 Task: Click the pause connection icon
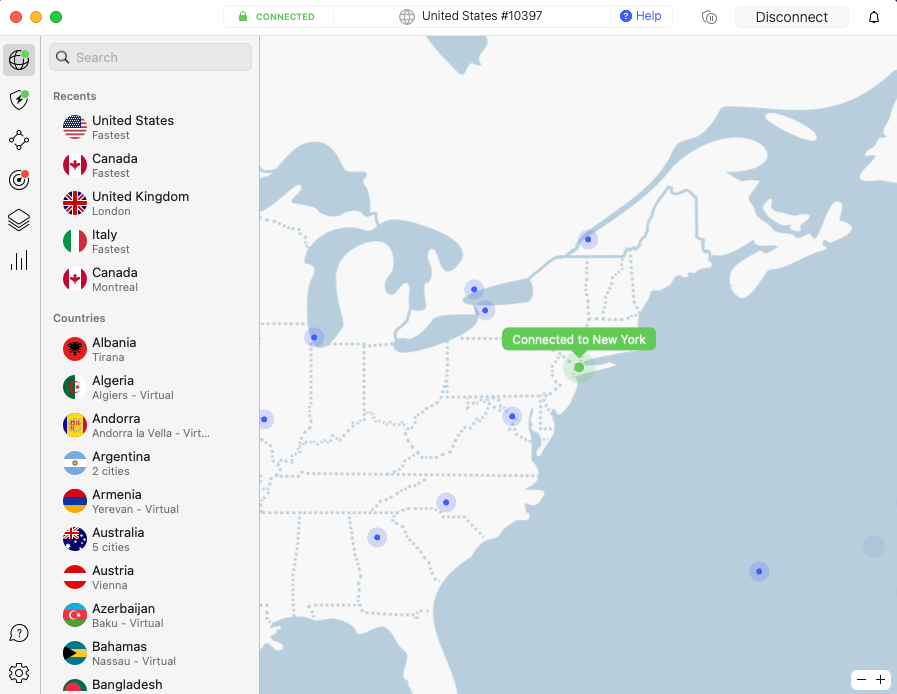709,17
